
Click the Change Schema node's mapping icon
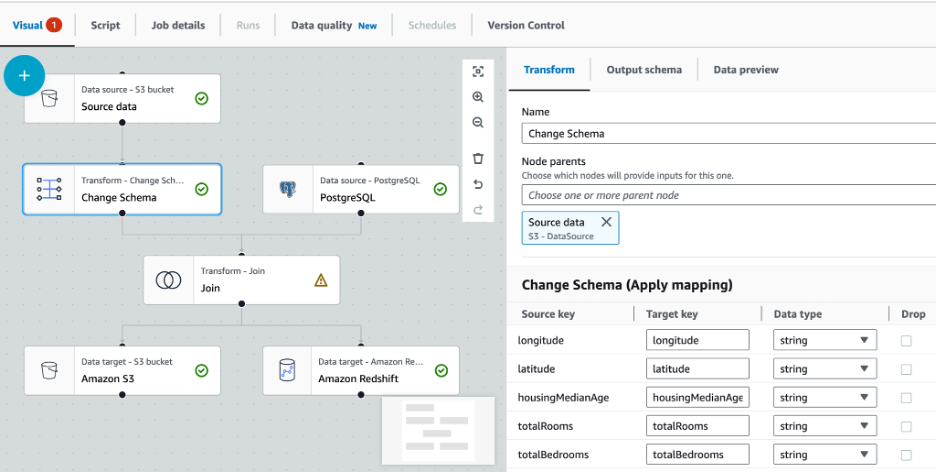[49, 189]
